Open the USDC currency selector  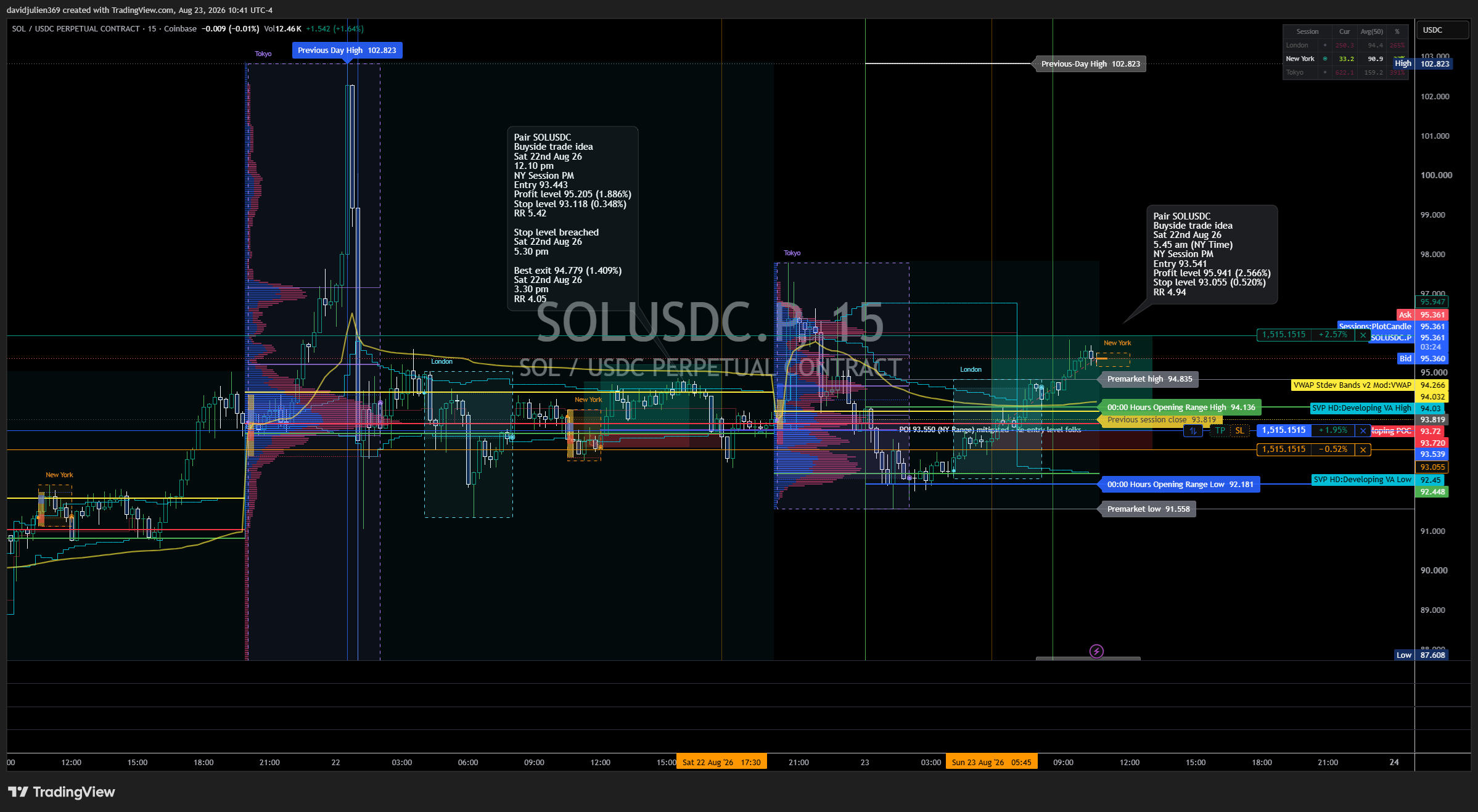click(x=1442, y=30)
